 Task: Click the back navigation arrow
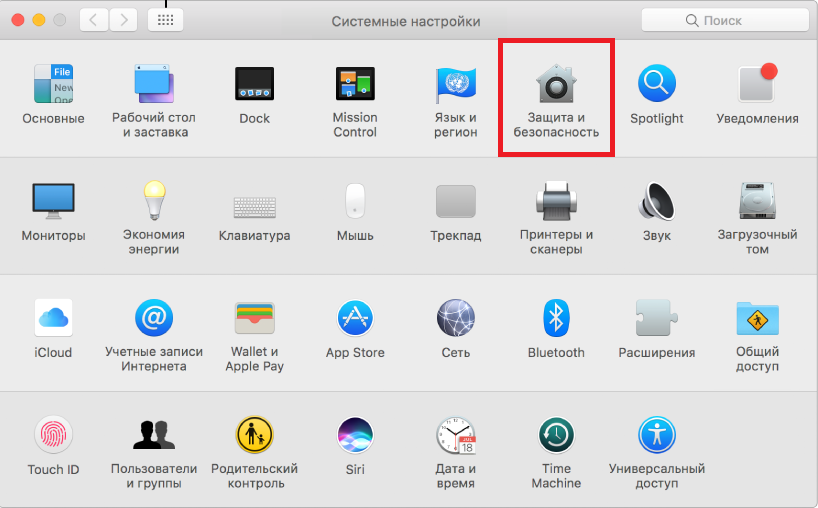(94, 20)
